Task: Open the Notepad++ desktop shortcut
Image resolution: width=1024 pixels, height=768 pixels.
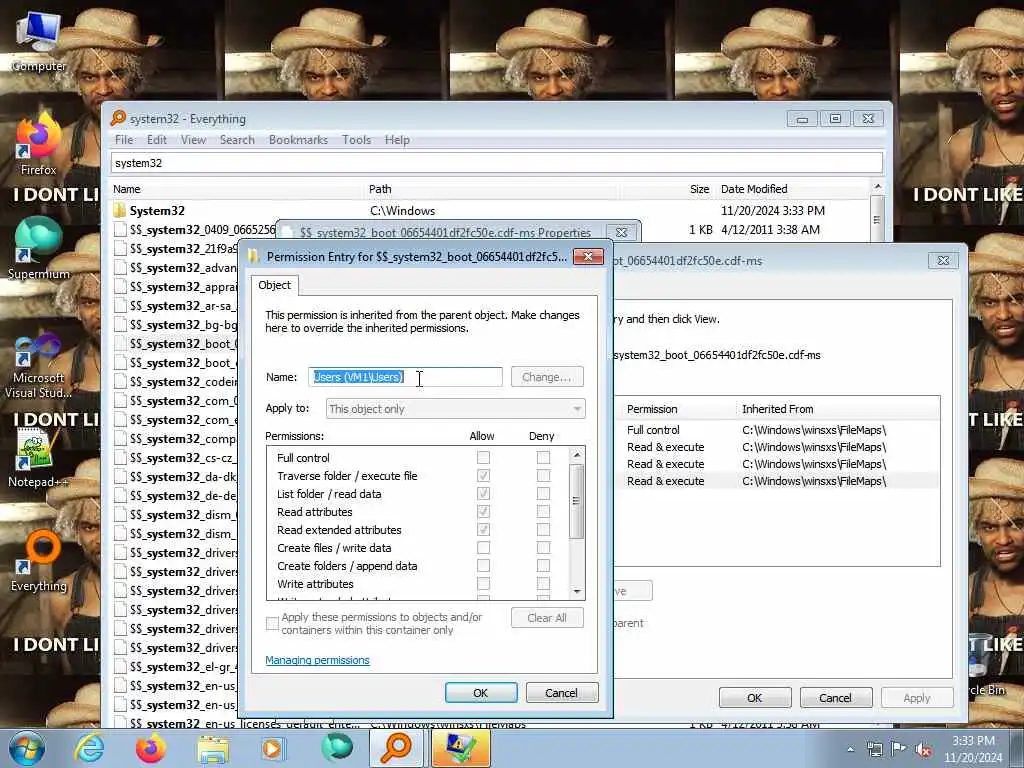Action: click(x=38, y=457)
